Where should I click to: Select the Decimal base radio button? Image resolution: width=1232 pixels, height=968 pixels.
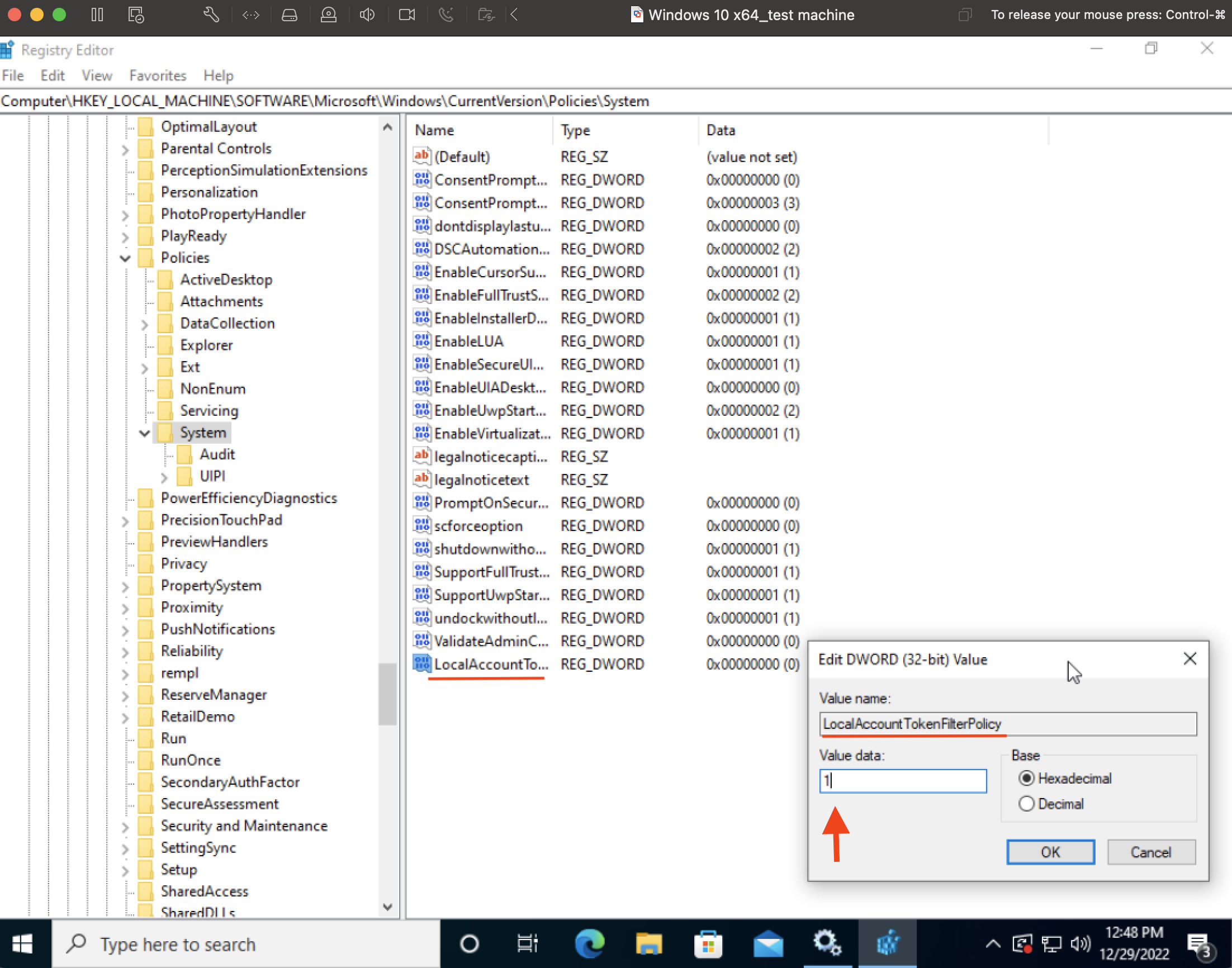tap(1026, 804)
